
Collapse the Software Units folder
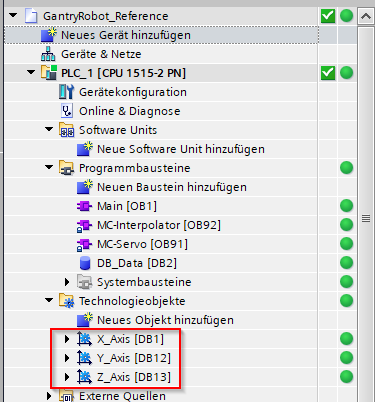(49, 129)
